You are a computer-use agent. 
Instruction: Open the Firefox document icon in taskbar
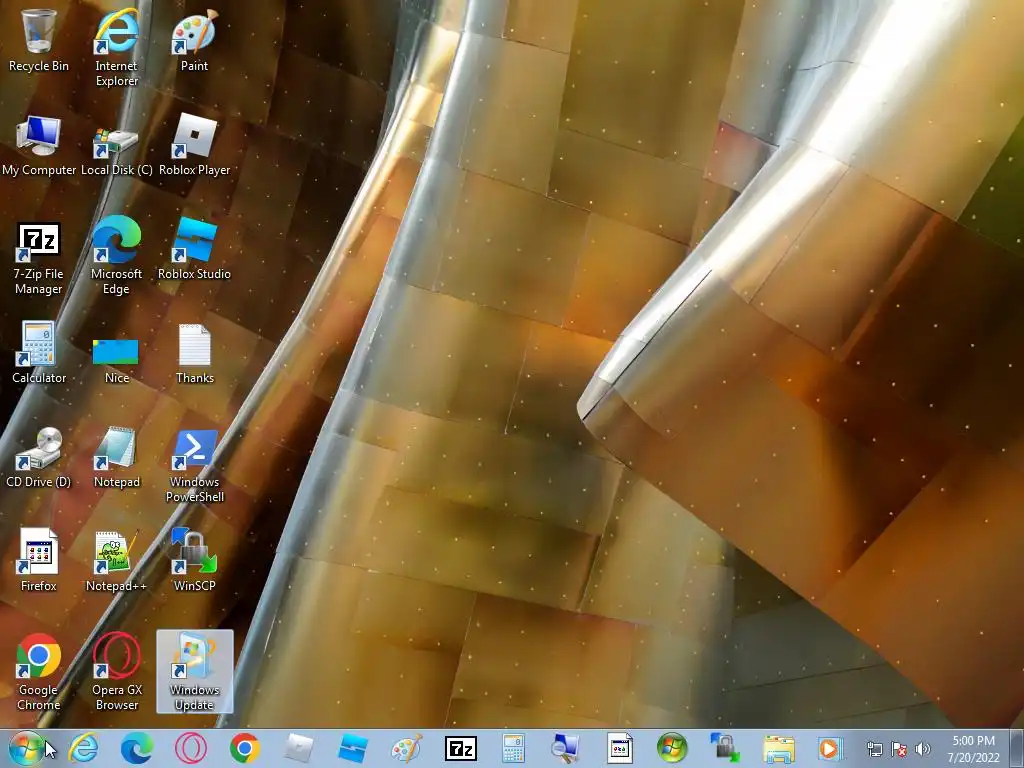tap(619, 748)
